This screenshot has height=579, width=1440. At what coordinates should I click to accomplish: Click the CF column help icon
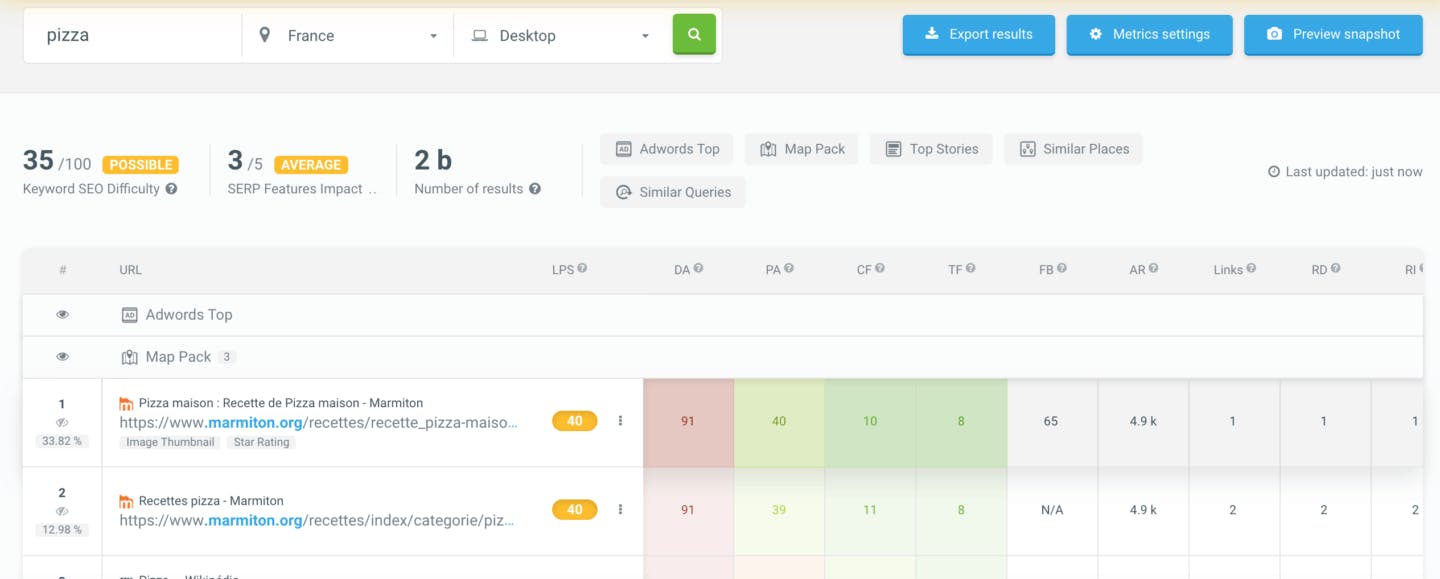click(880, 269)
